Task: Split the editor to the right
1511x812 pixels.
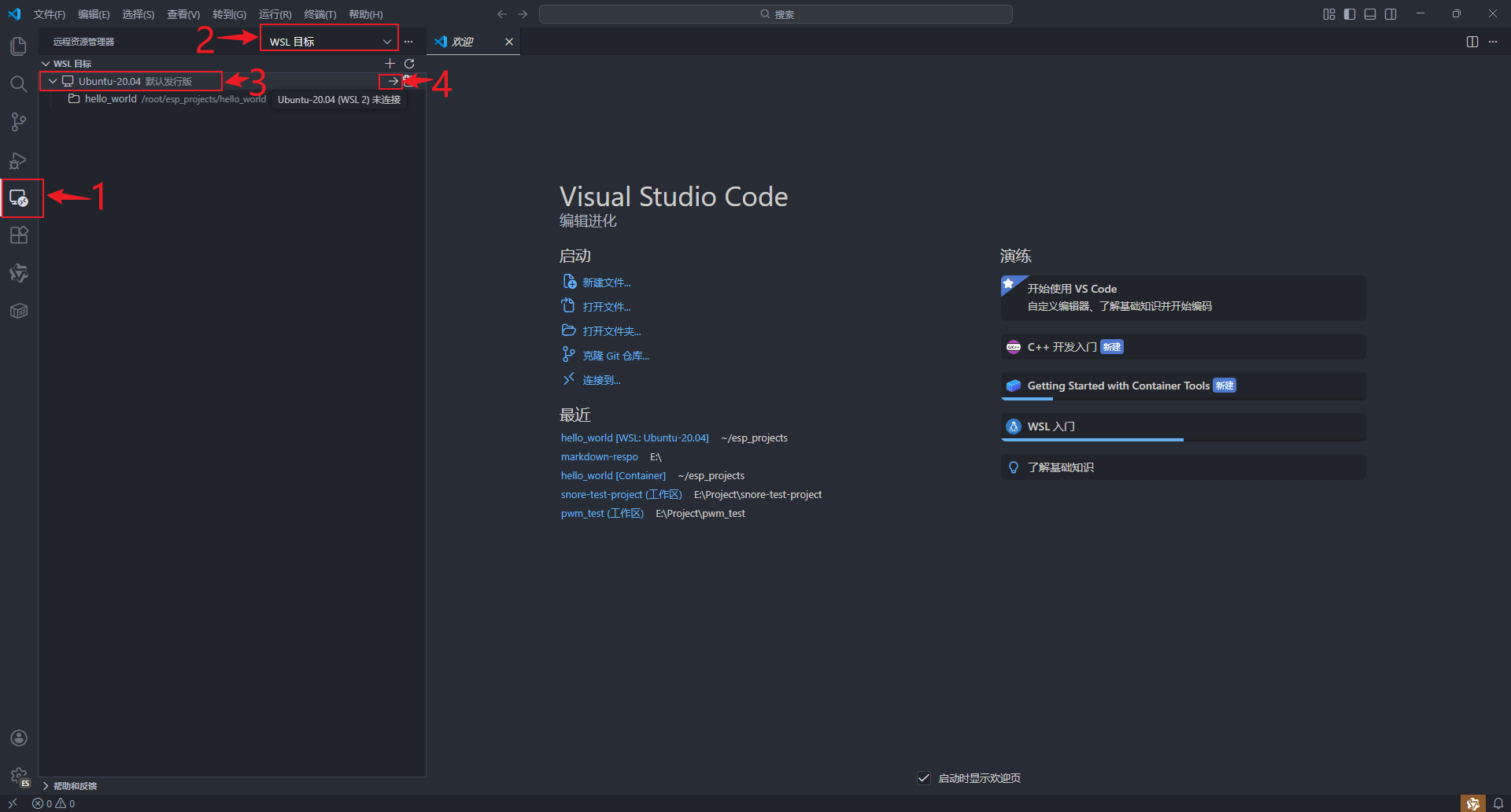Action: point(1472,42)
